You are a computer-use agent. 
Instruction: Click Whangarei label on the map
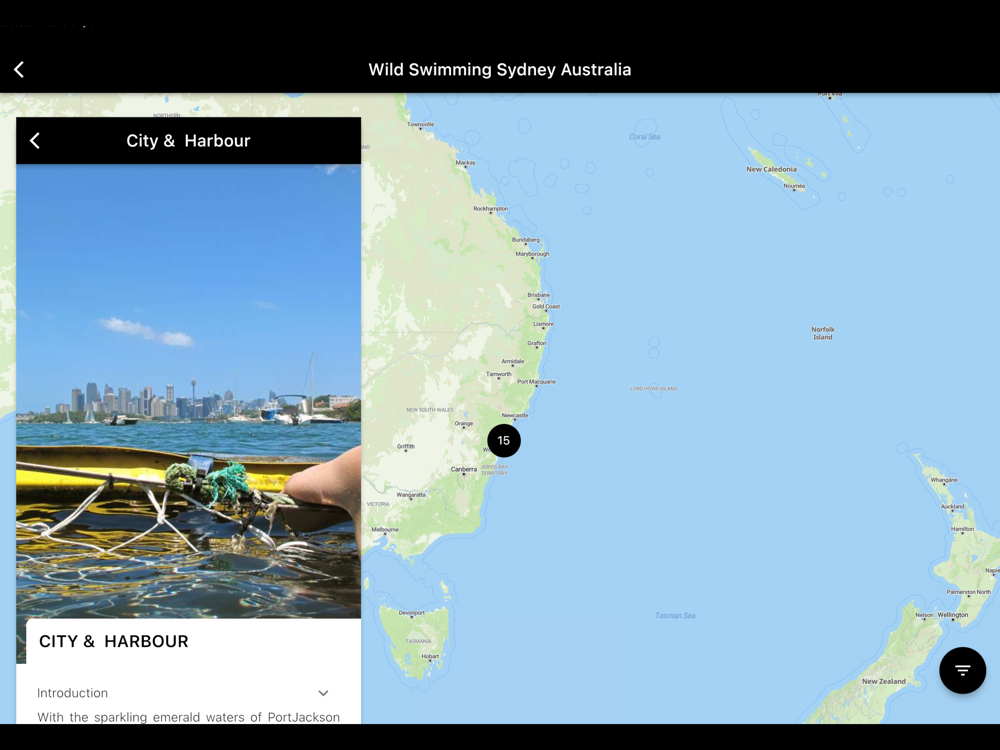pyautogui.click(x=944, y=480)
